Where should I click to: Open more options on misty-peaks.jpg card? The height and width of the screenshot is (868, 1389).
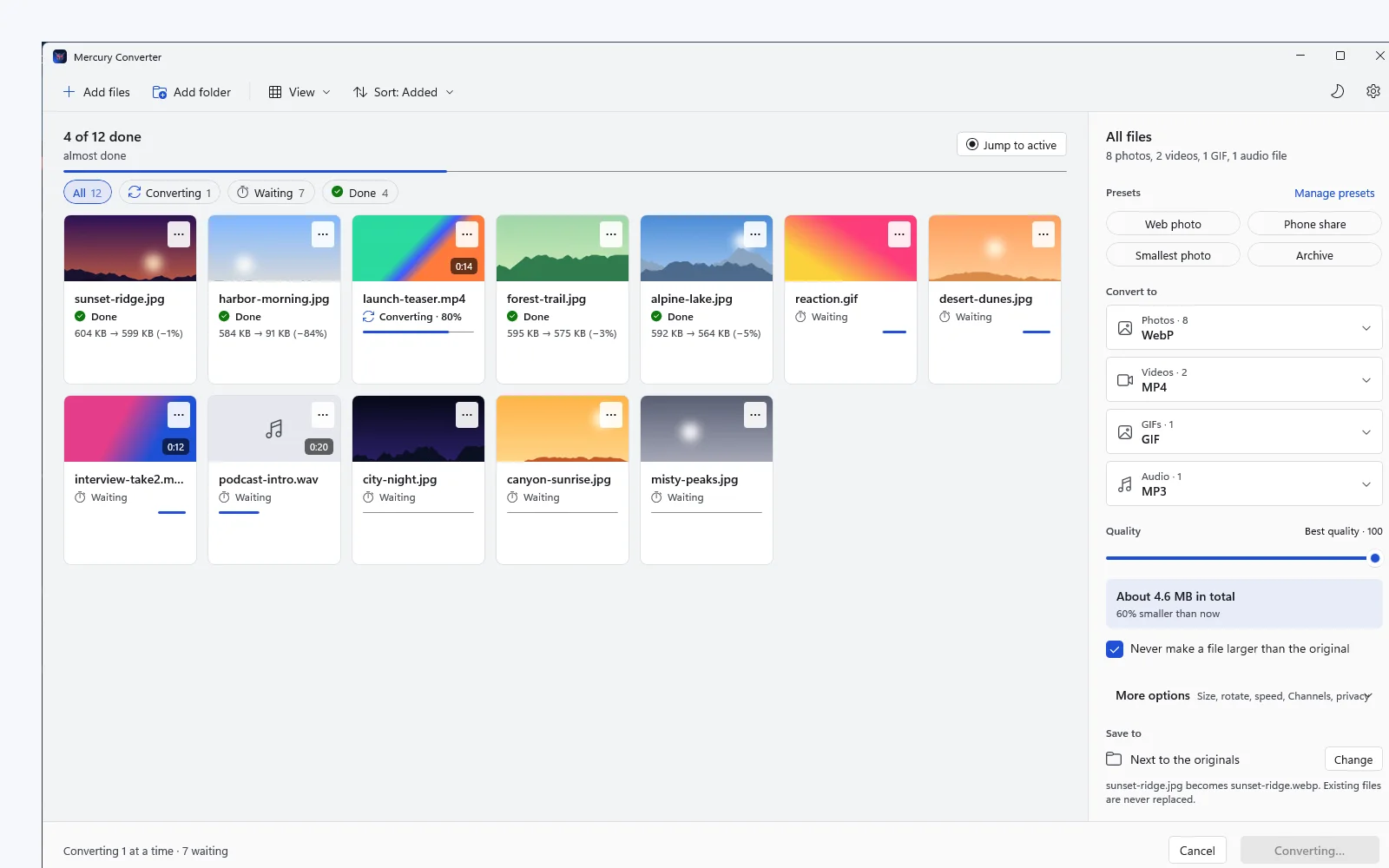755,415
